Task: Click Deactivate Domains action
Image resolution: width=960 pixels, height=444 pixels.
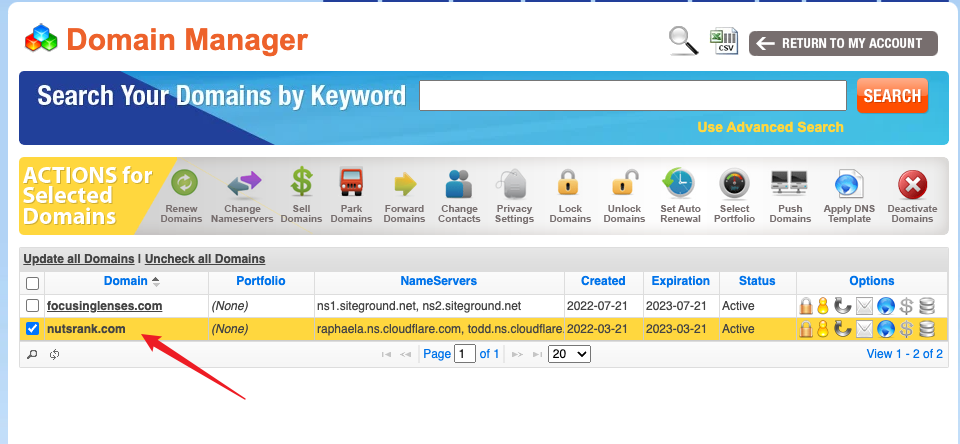Action: pos(912,197)
